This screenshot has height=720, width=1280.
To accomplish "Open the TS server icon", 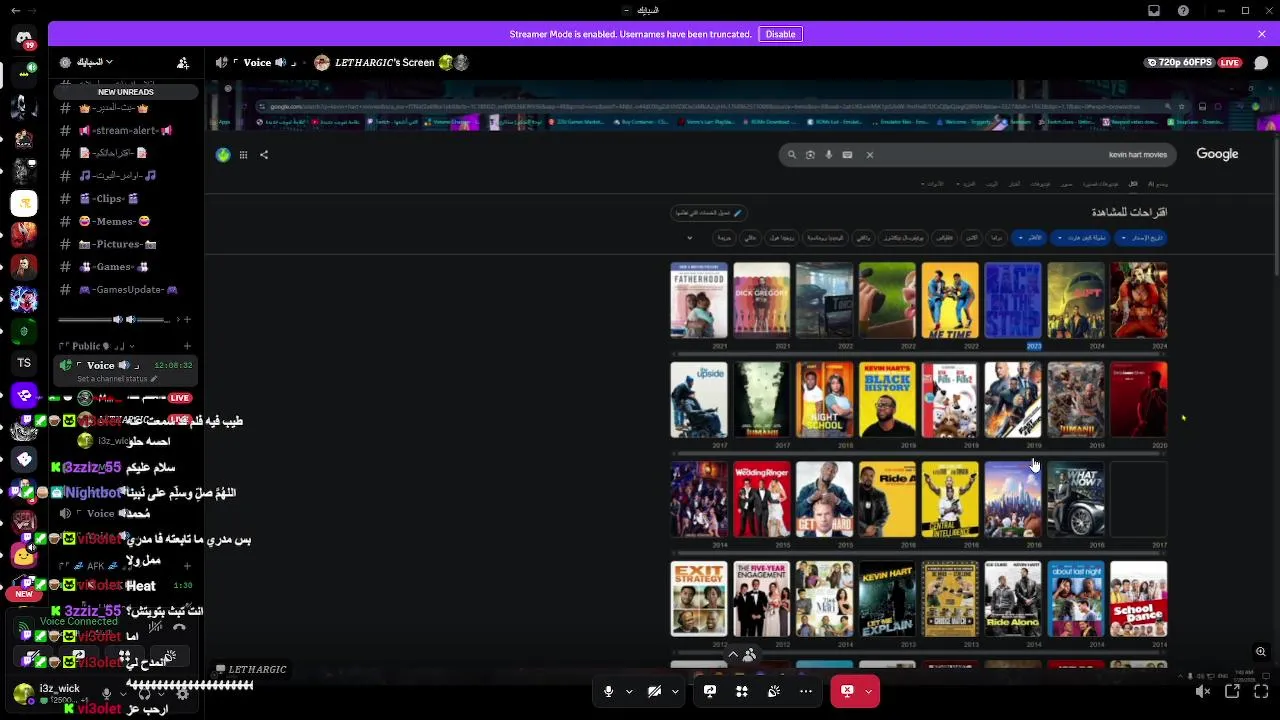I will tap(24, 363).
